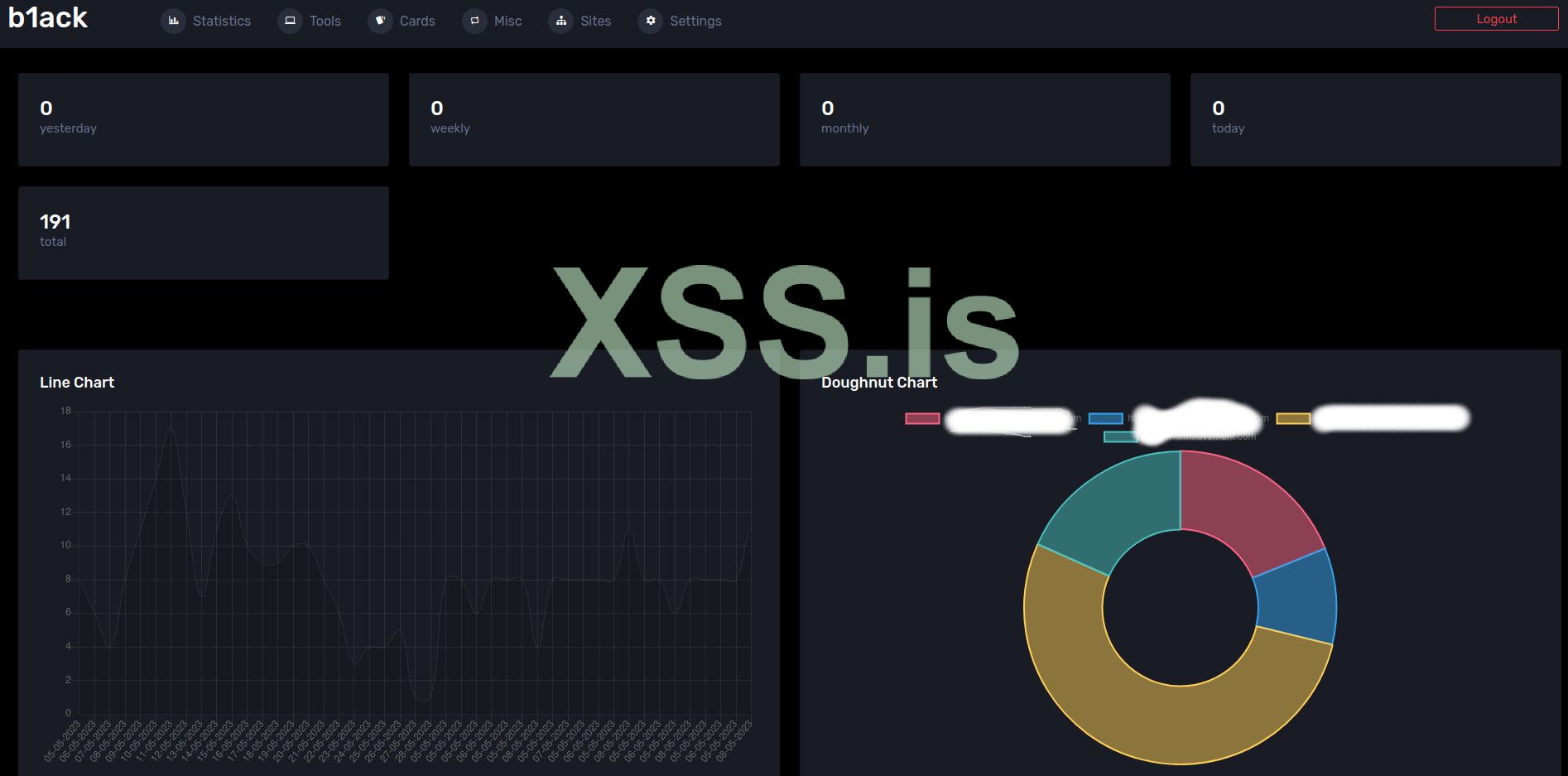Image resolution: width=1568 pixels, height=776 pixels.
Task: Click the Line Chart heading
Action: (77, 383)
